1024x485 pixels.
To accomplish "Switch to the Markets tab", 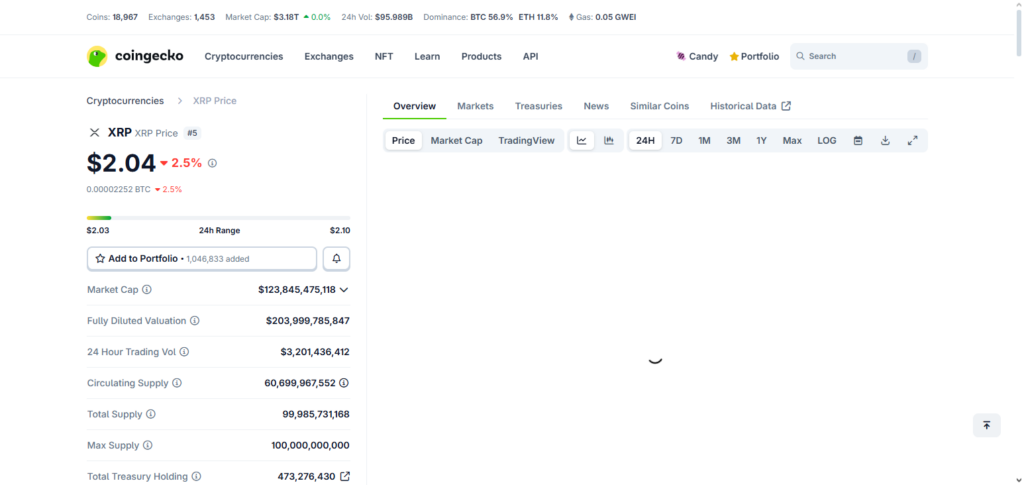I will point(475,106).
